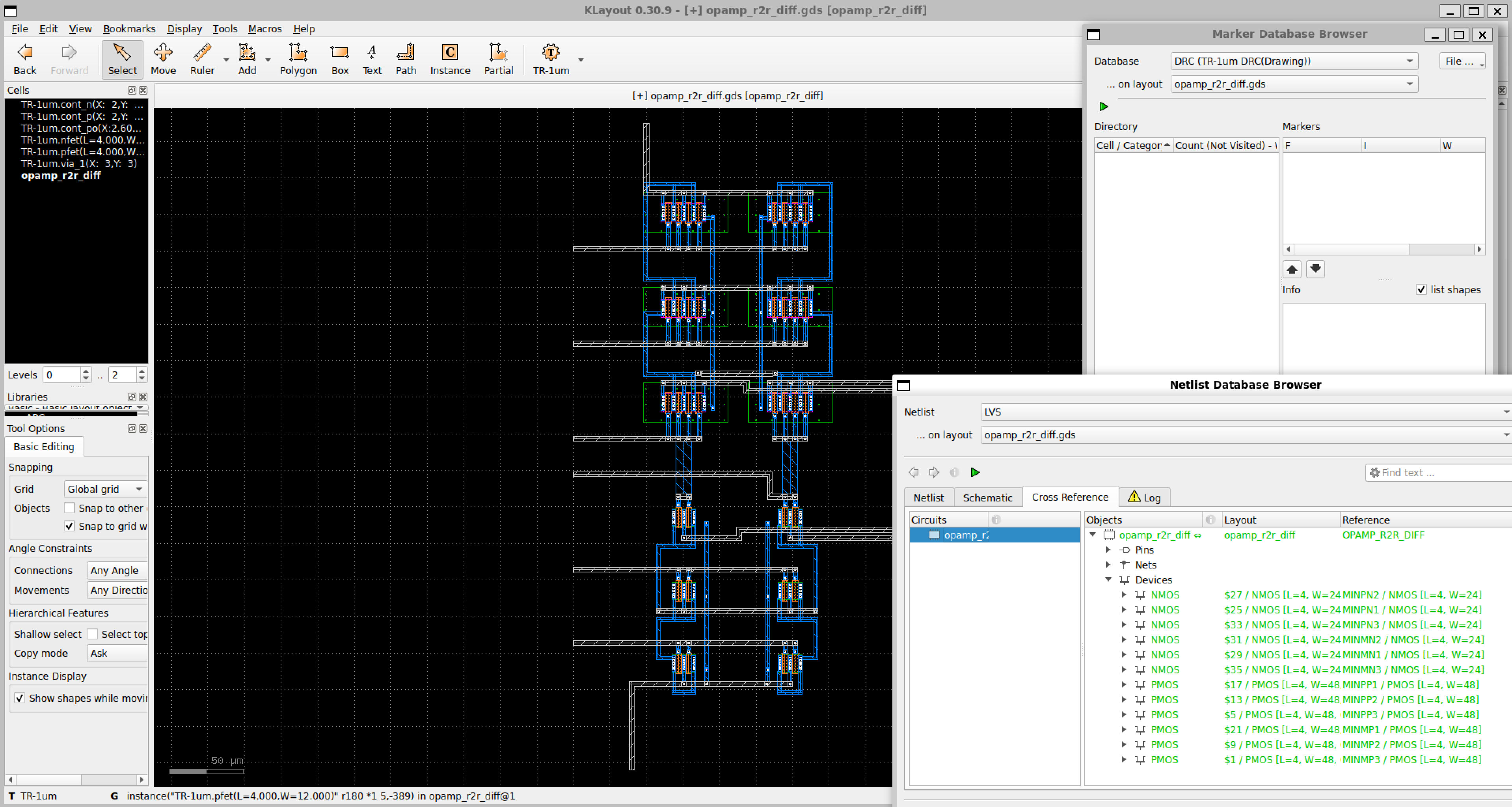
Task: Switch to the Schematic tab
Action: tap(987, 498)
